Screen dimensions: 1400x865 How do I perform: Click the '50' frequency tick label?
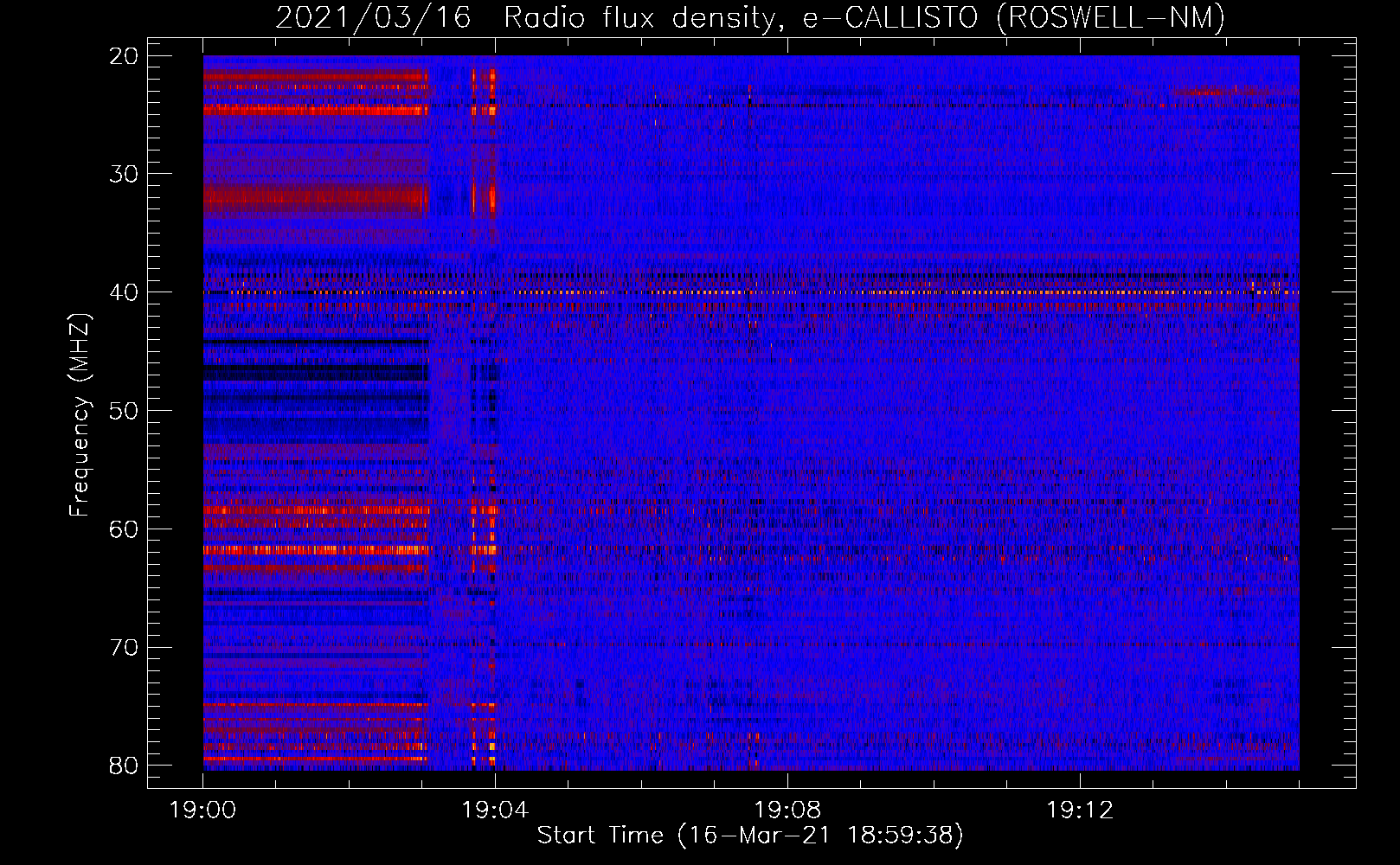(x=124, y=411)
